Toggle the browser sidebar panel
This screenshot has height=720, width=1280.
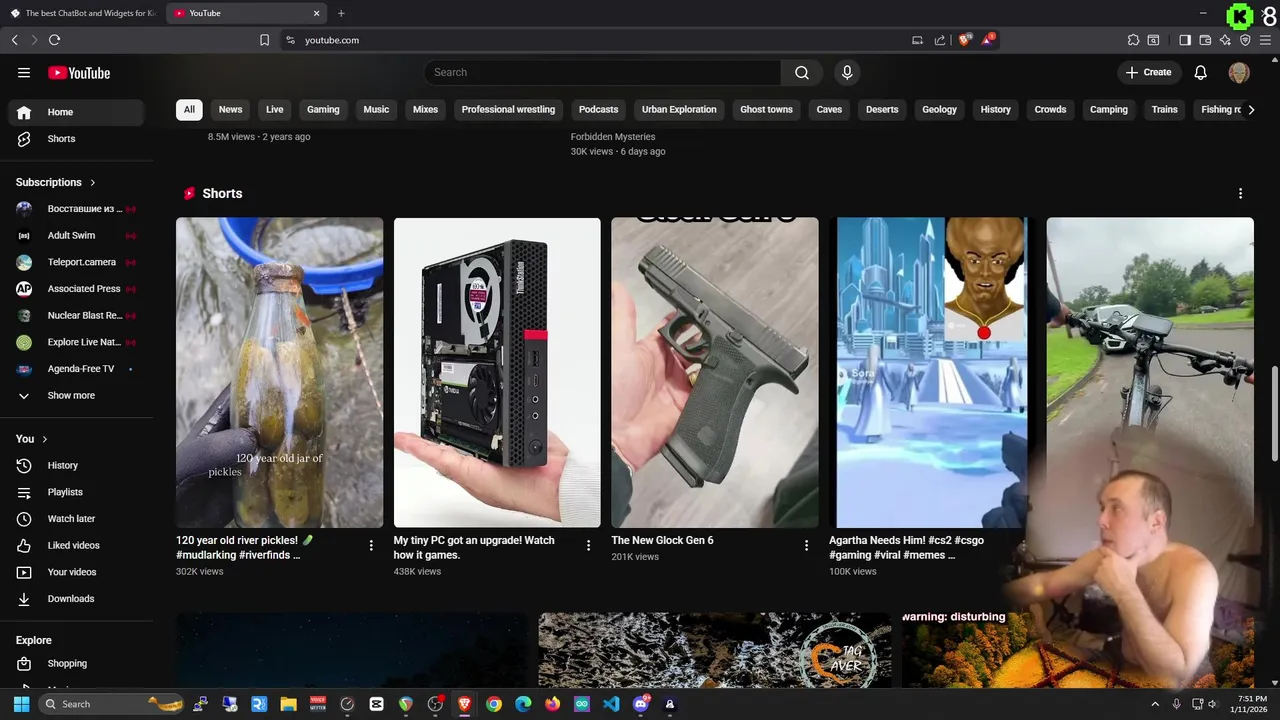tap(1185, 40)
